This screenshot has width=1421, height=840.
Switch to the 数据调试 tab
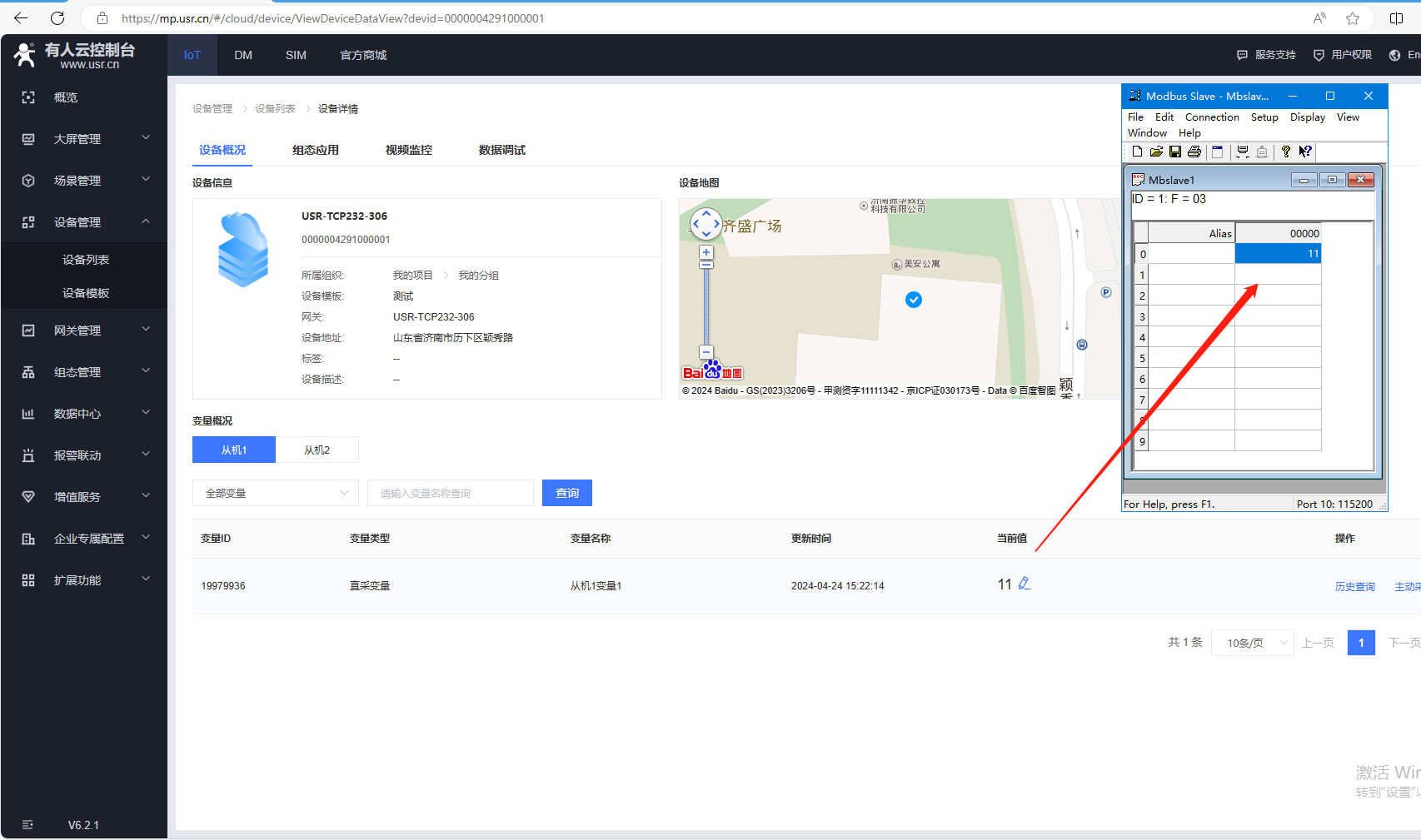(501, 150)
